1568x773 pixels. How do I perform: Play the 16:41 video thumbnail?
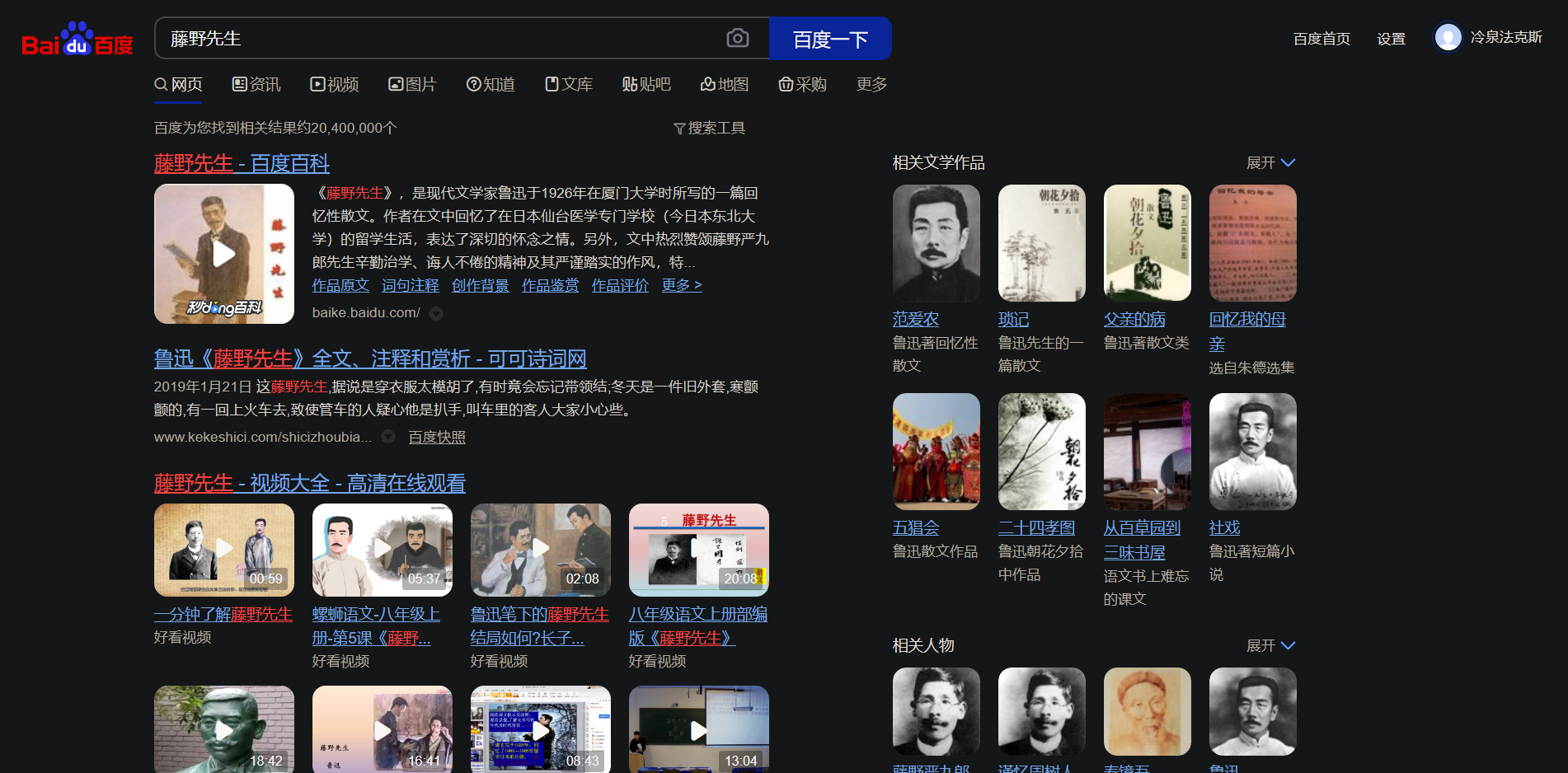(x=383, y=729)
